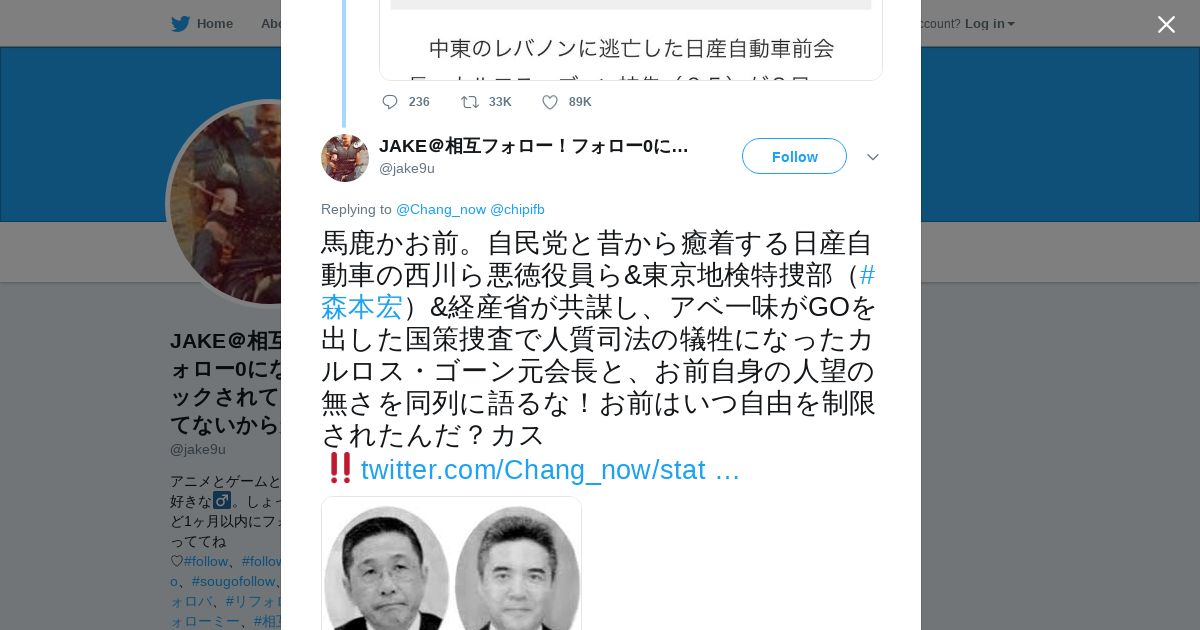Open the @Chang_now mention link
Viewport: 1200px width, 630px height.
pos(441,209)
